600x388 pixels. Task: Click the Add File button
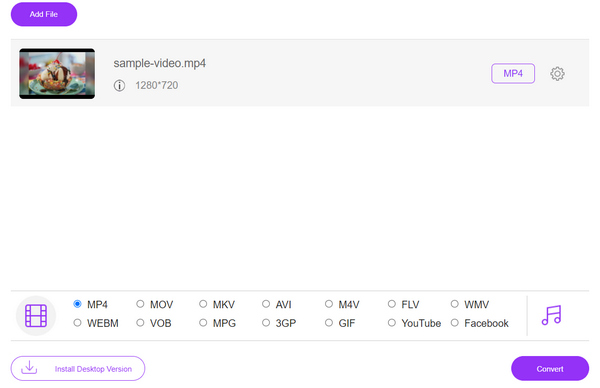pos(44,14)
